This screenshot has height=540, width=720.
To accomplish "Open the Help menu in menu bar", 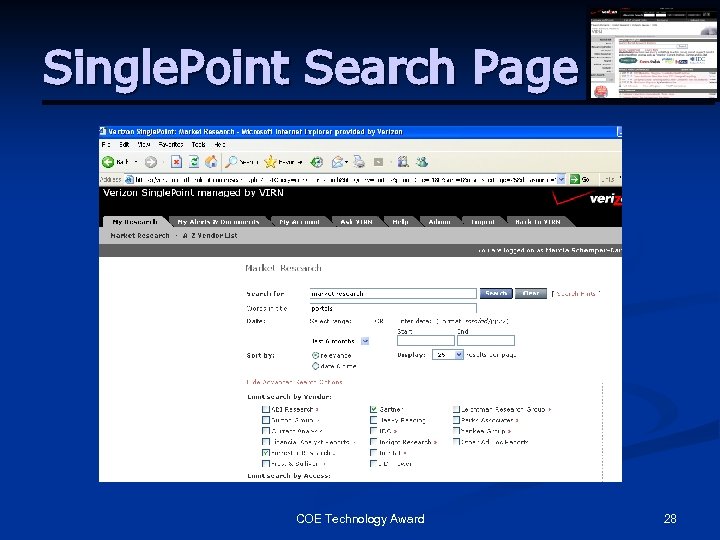I will 220,144.
